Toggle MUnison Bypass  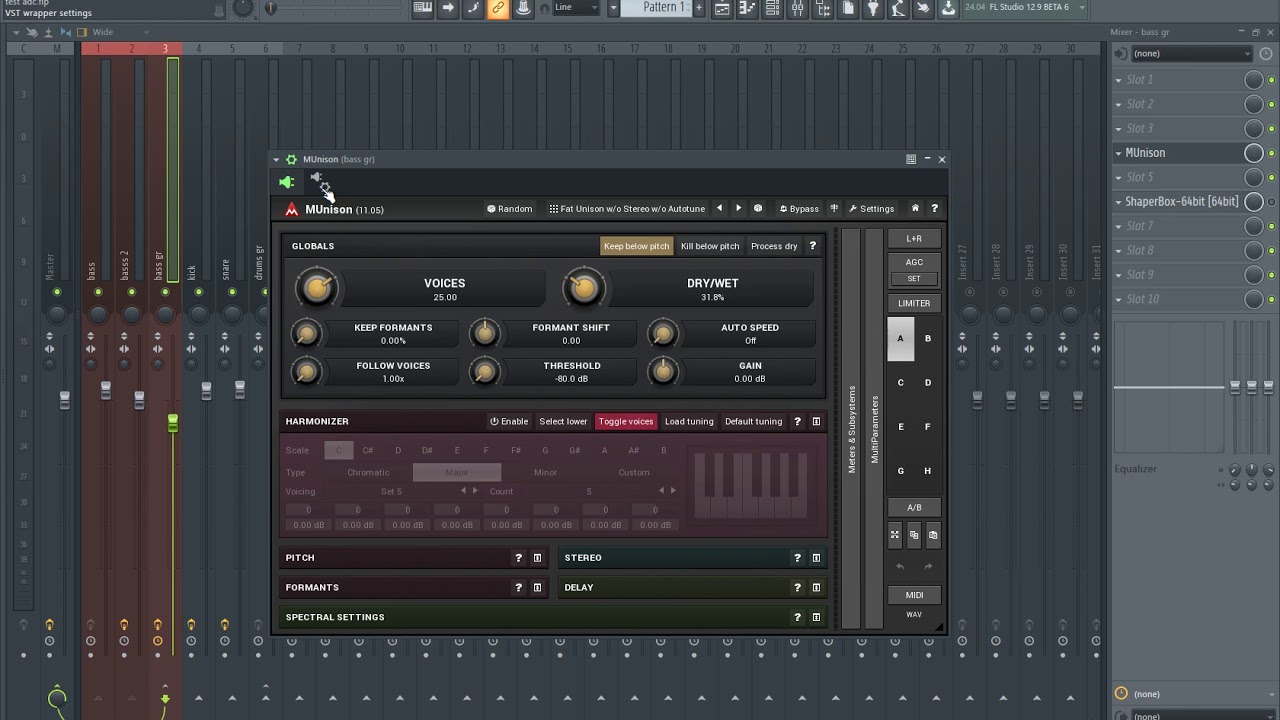[799, 209]
